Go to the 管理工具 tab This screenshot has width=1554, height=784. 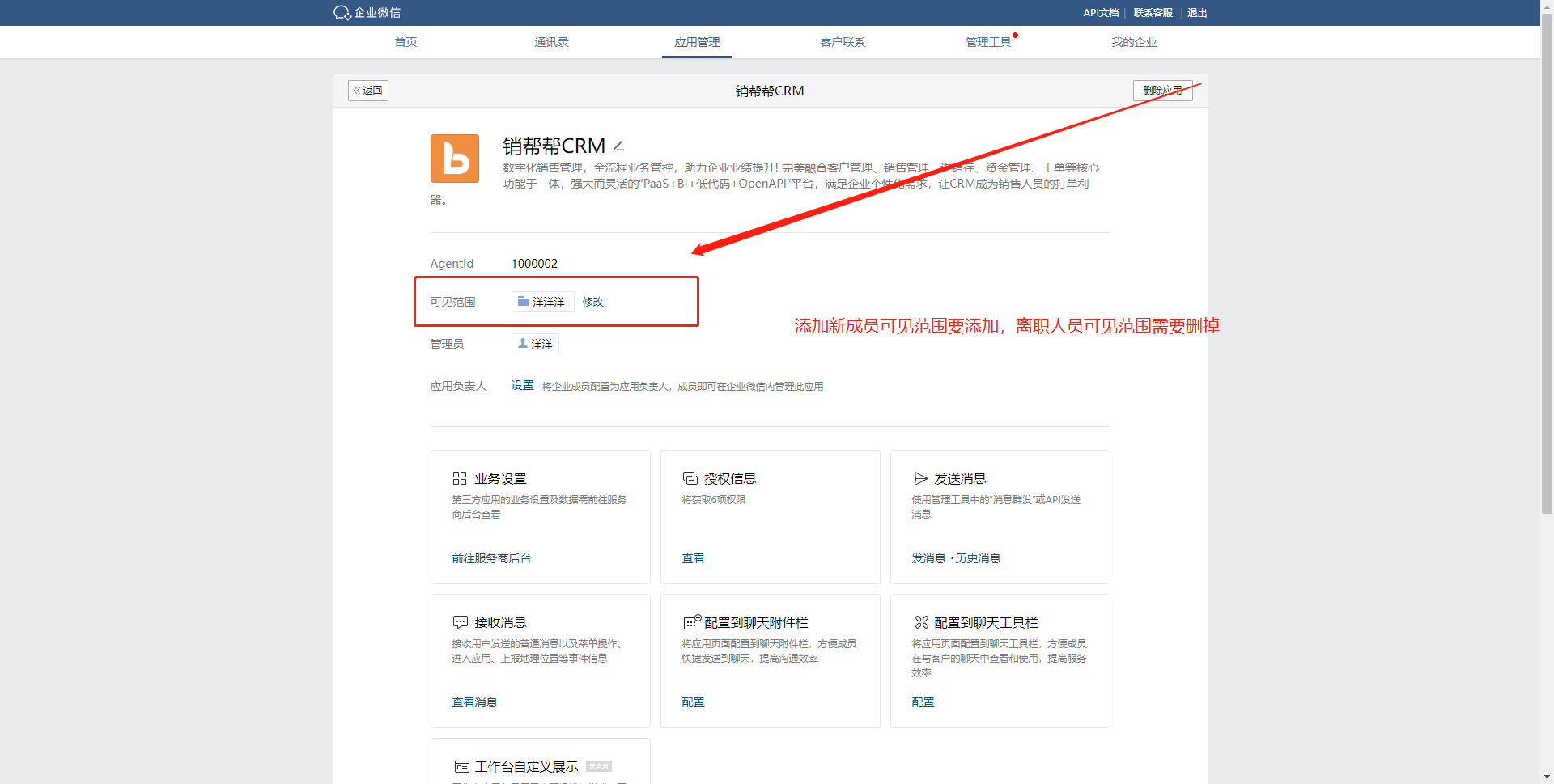pyautogui.click(x=988, y=42)
